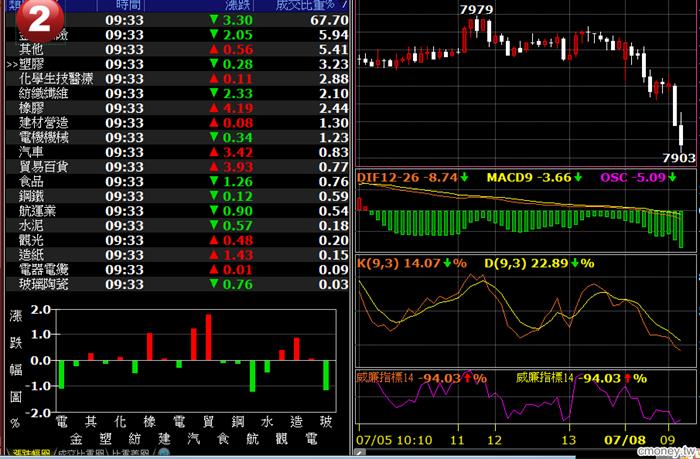Image resolution: width=700 pixels, height=459 pixels.
Task: Click the 07/05 10:10 time axis label
Action: 394,440
